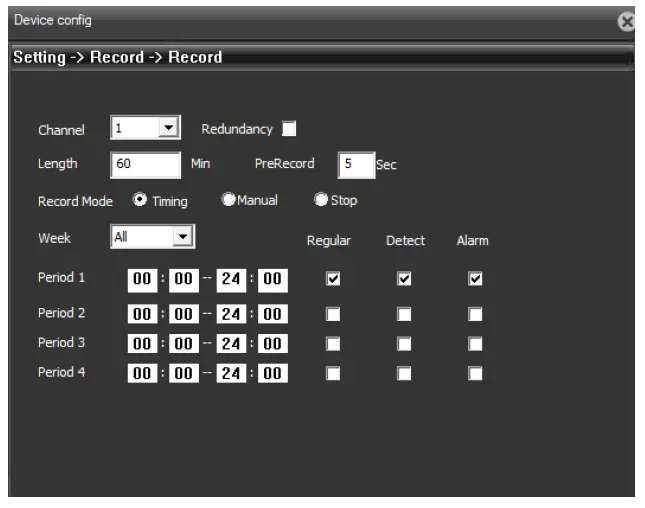Click Period 3 start hour field
The width and height of the screenshot is (645, 508).
[142, 344]
